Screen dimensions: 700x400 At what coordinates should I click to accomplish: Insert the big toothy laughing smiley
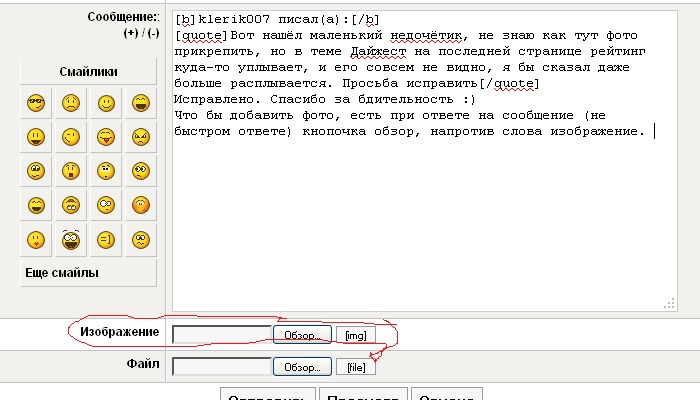pos(71,239)
